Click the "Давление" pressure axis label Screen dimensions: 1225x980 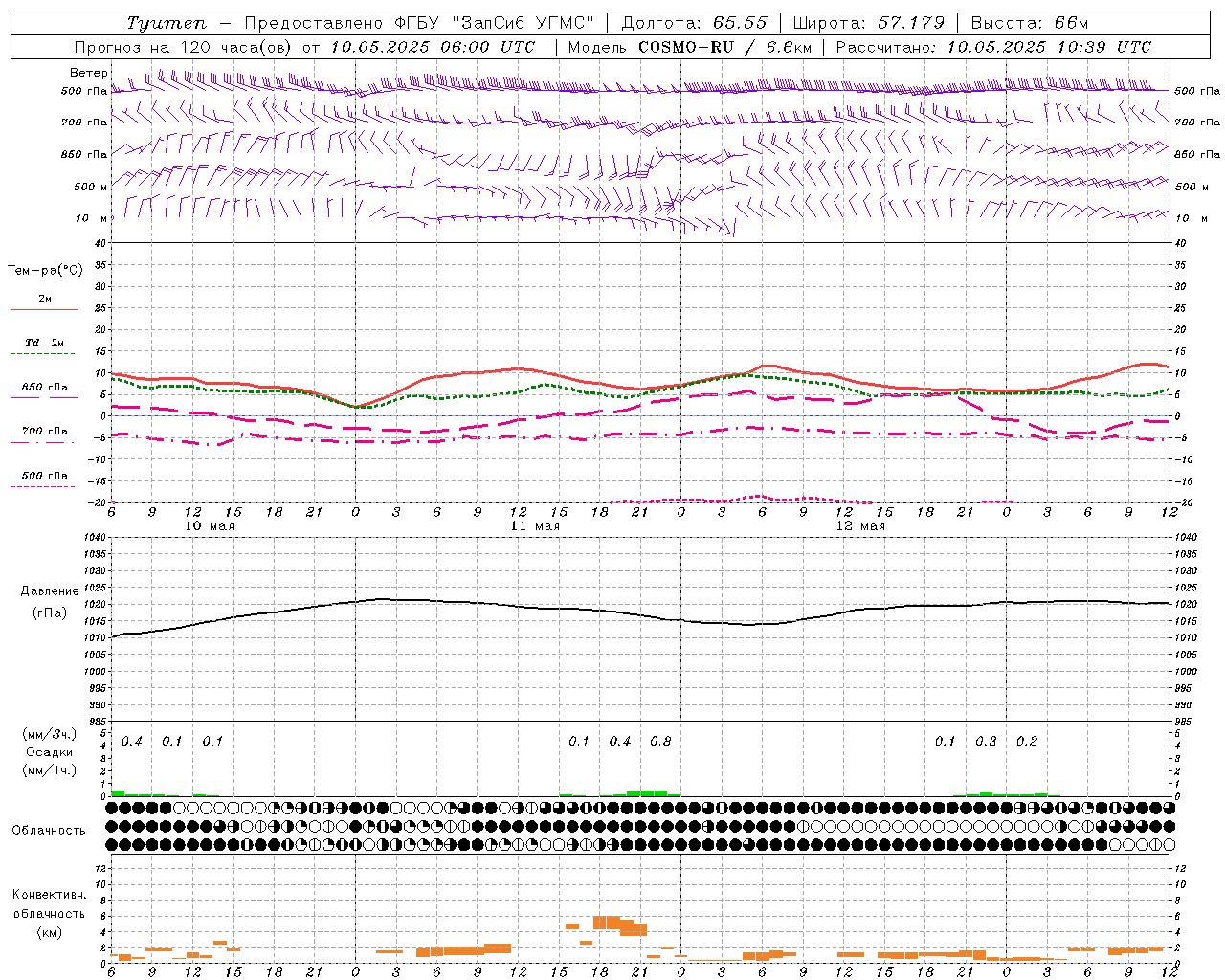coord(50,590)
